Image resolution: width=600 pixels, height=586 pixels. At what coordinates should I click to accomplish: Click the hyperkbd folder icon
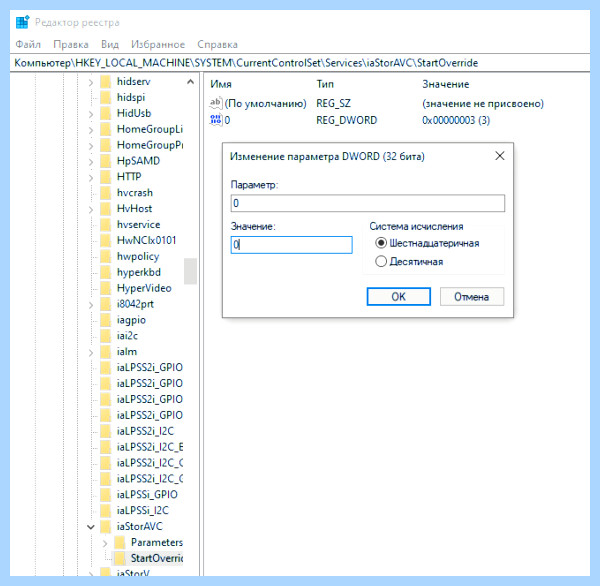pyautogui.click(x=106, y=272)
